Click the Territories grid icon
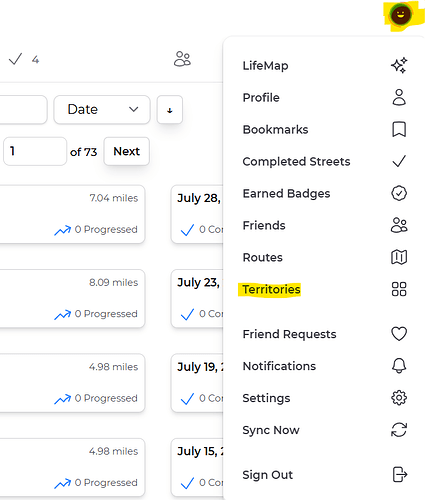This screenshot has height=500, width=425. (399, 289)
